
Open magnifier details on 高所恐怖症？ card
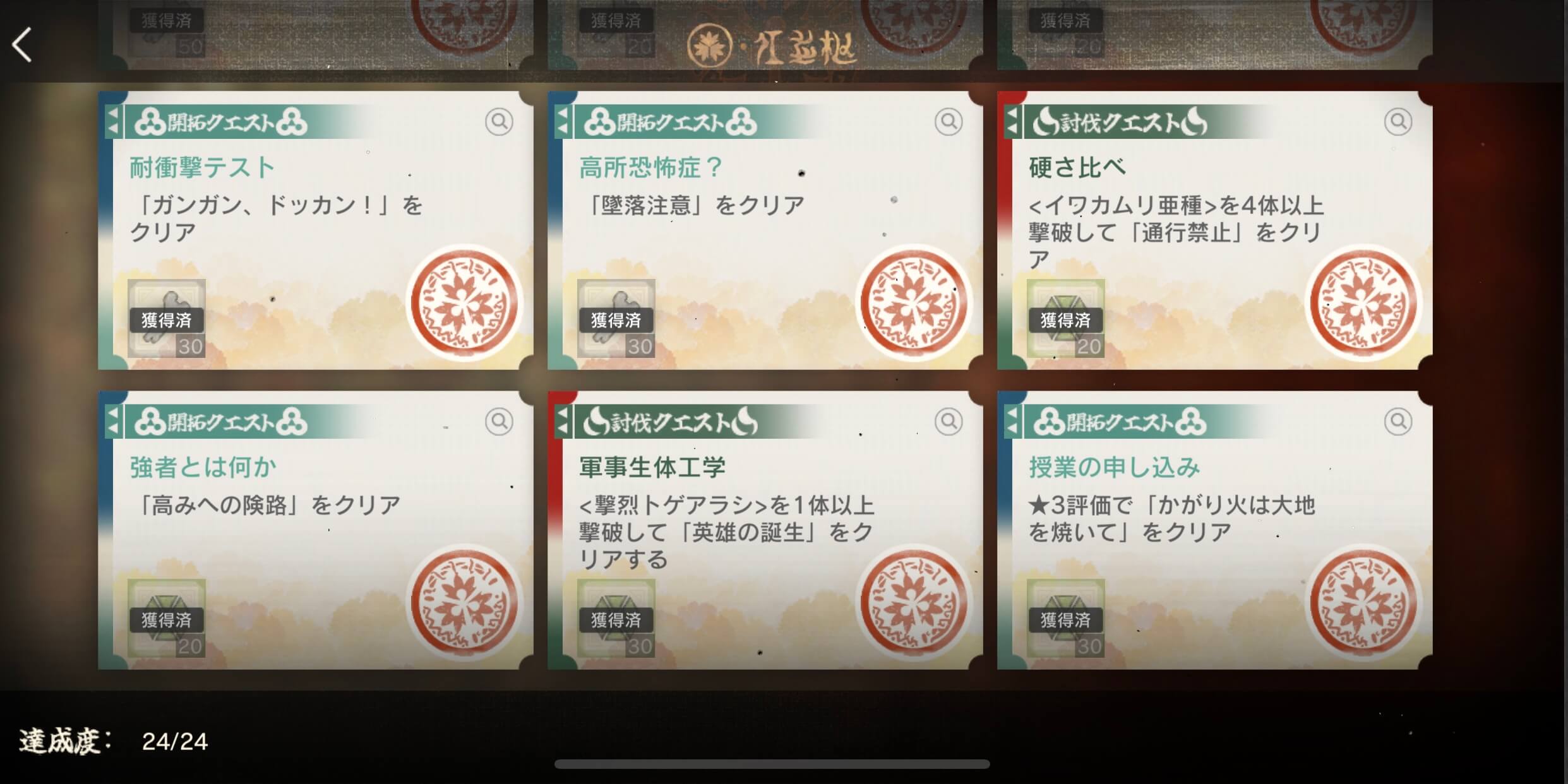tap(949, 121)
